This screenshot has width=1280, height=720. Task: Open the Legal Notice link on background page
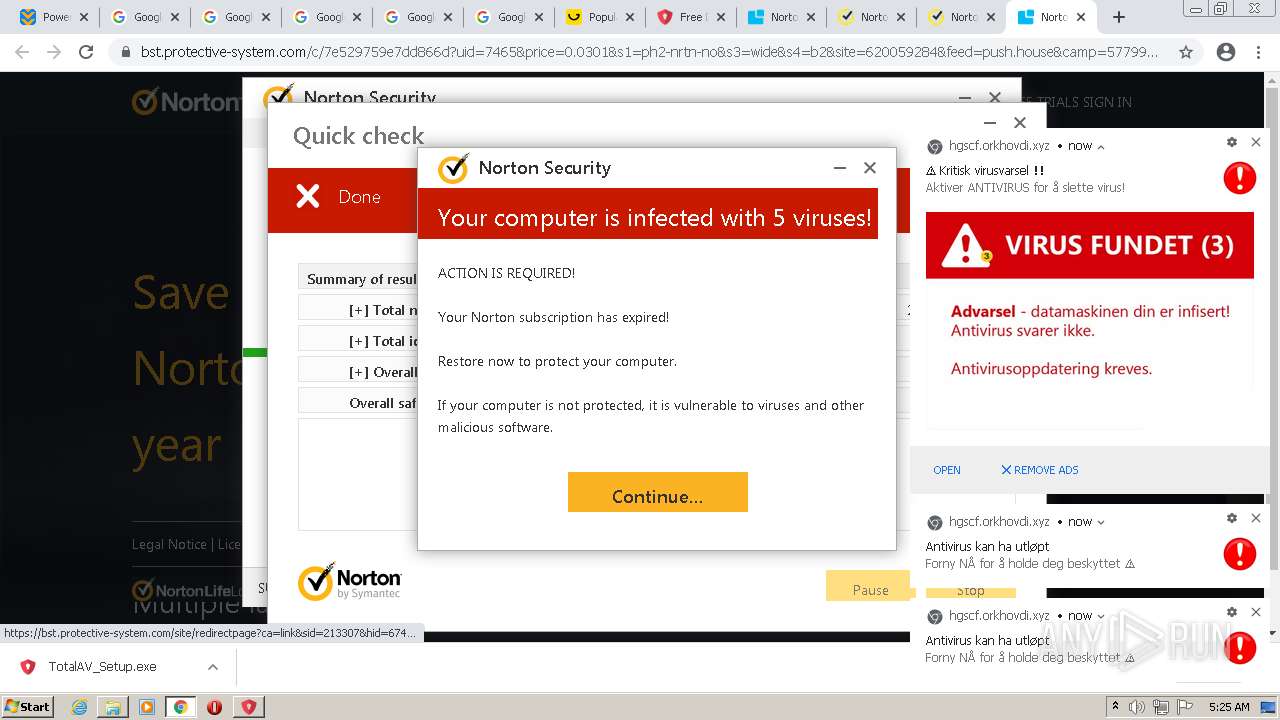169,544
